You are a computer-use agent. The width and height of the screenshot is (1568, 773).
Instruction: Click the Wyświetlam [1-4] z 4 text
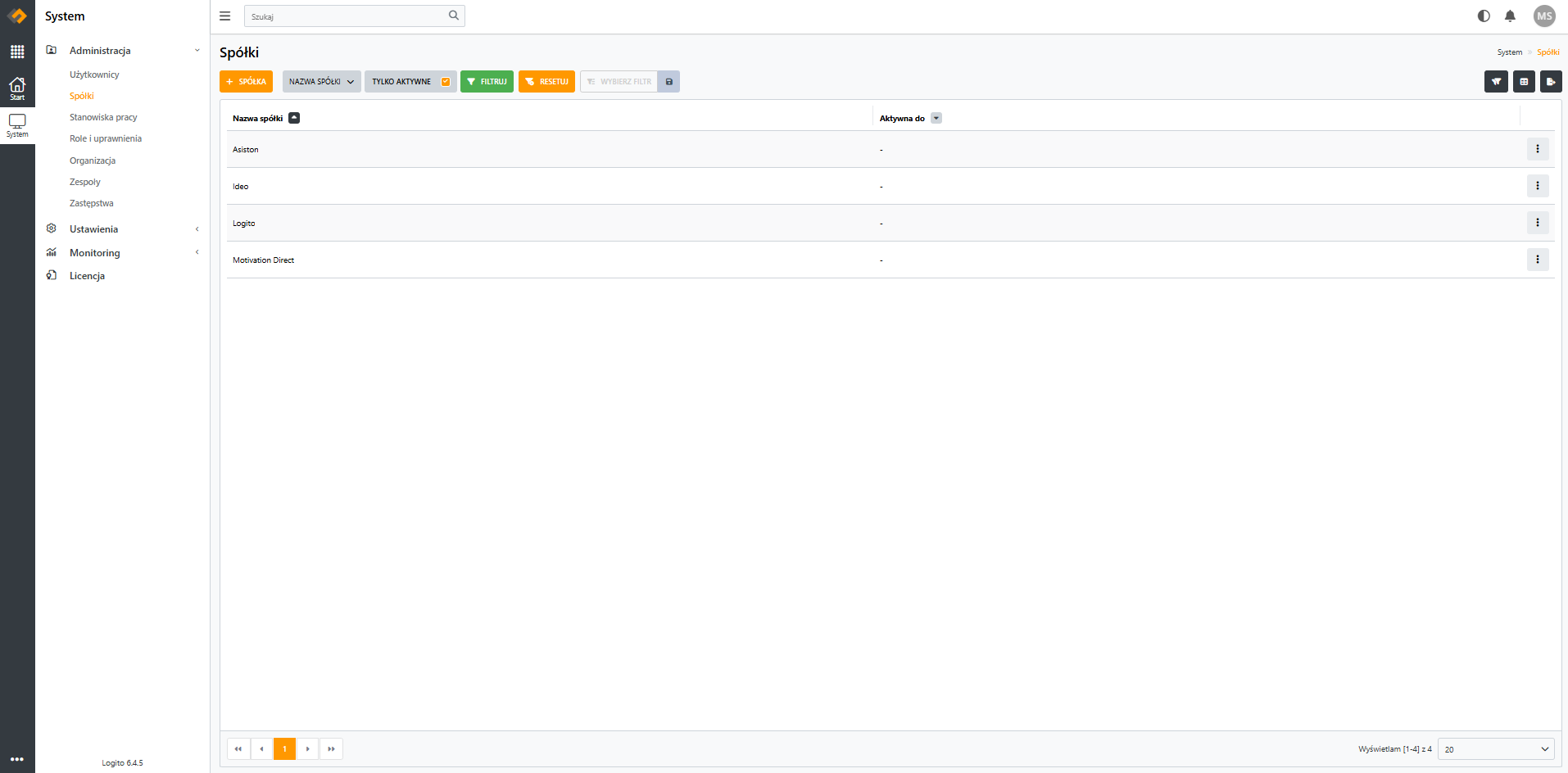tap(1395, 749)
